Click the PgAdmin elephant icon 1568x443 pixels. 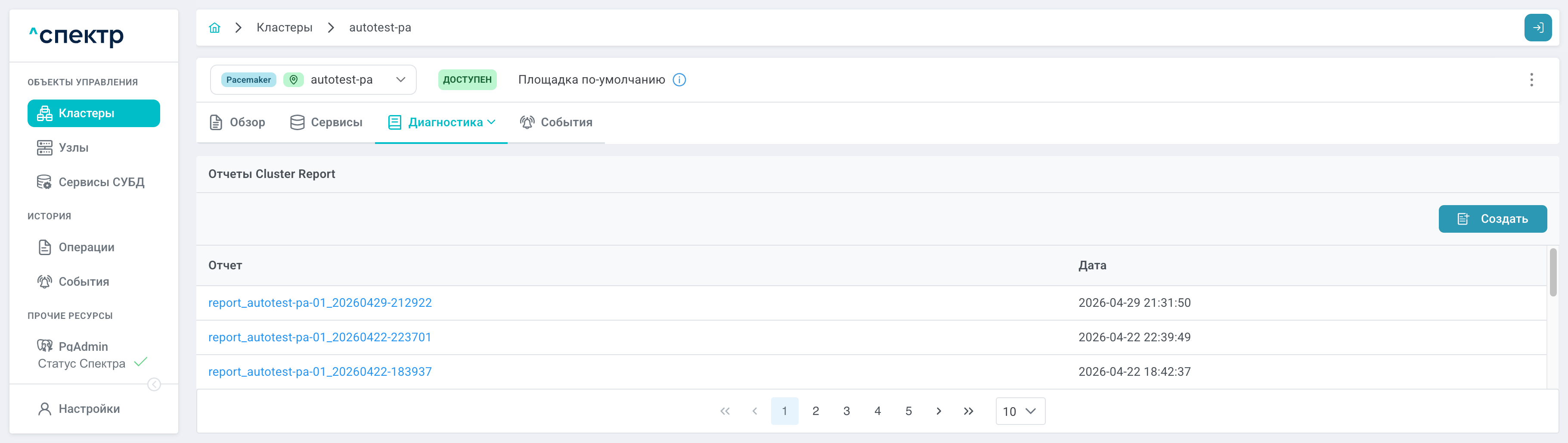[x=44, y=346]
